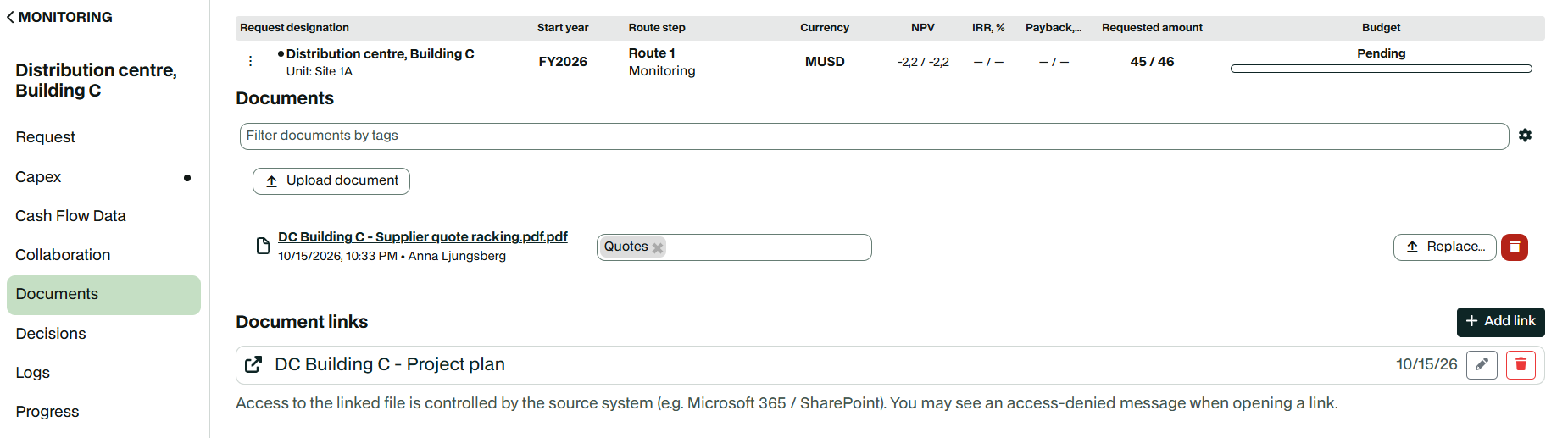Select Distribution centre, Building C row title

coord(380,54)
